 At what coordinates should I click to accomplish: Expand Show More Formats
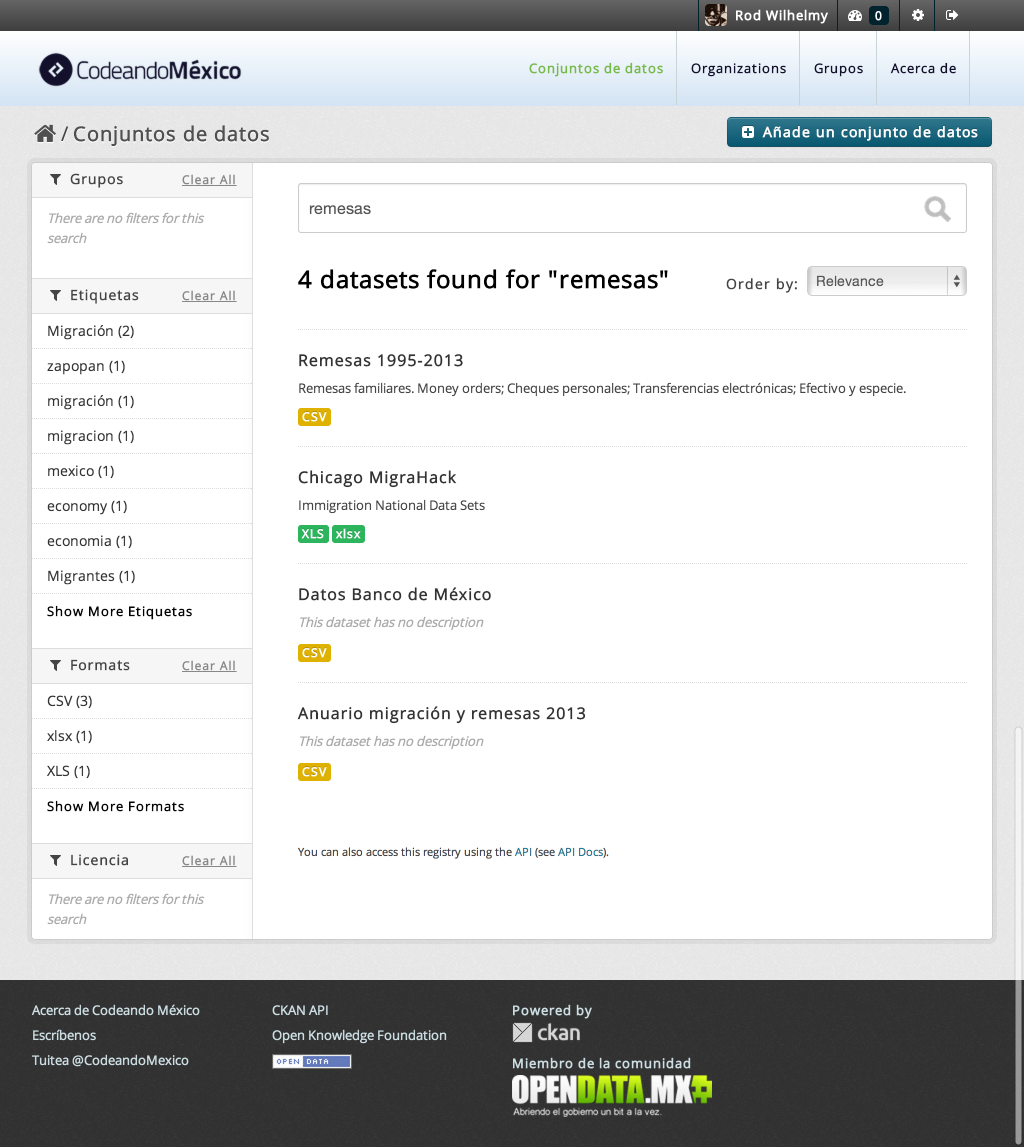pyautogui.click(x=116, y=806)
